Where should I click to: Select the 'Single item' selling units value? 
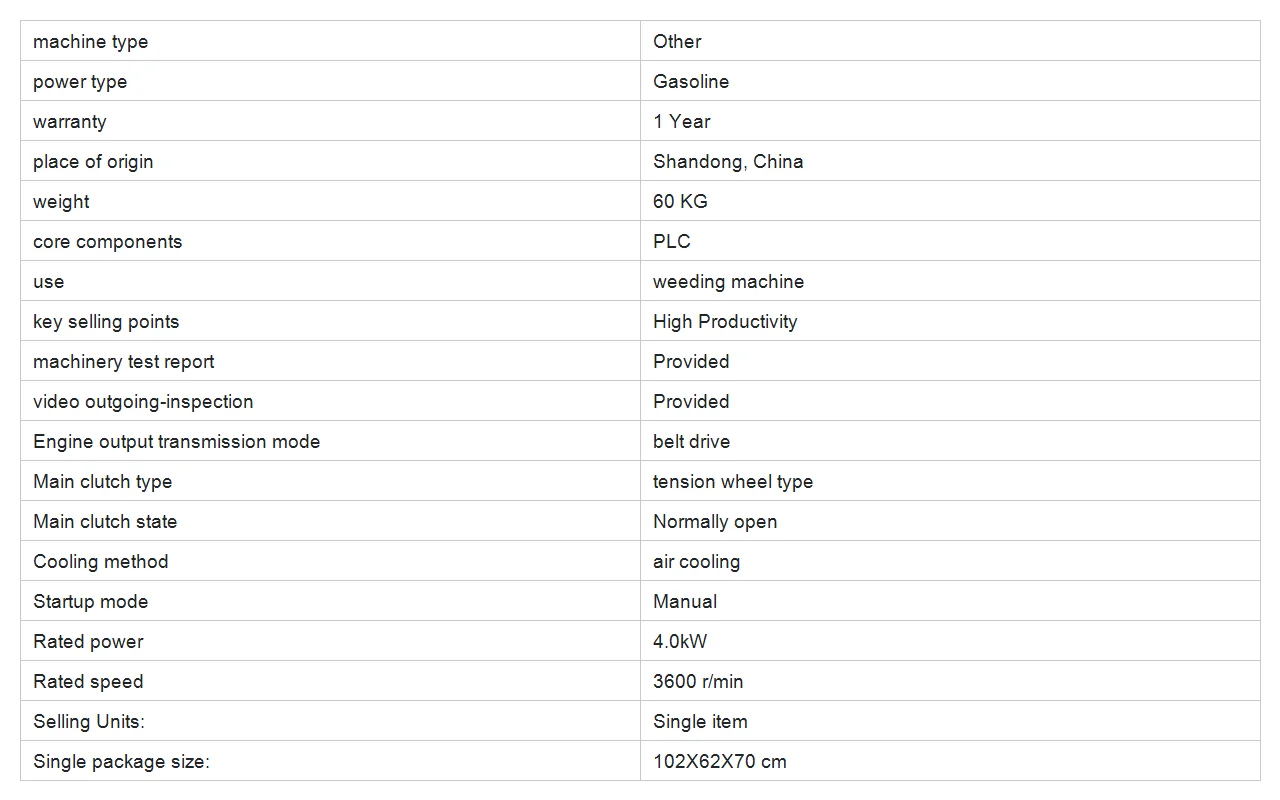pos(700,721)
